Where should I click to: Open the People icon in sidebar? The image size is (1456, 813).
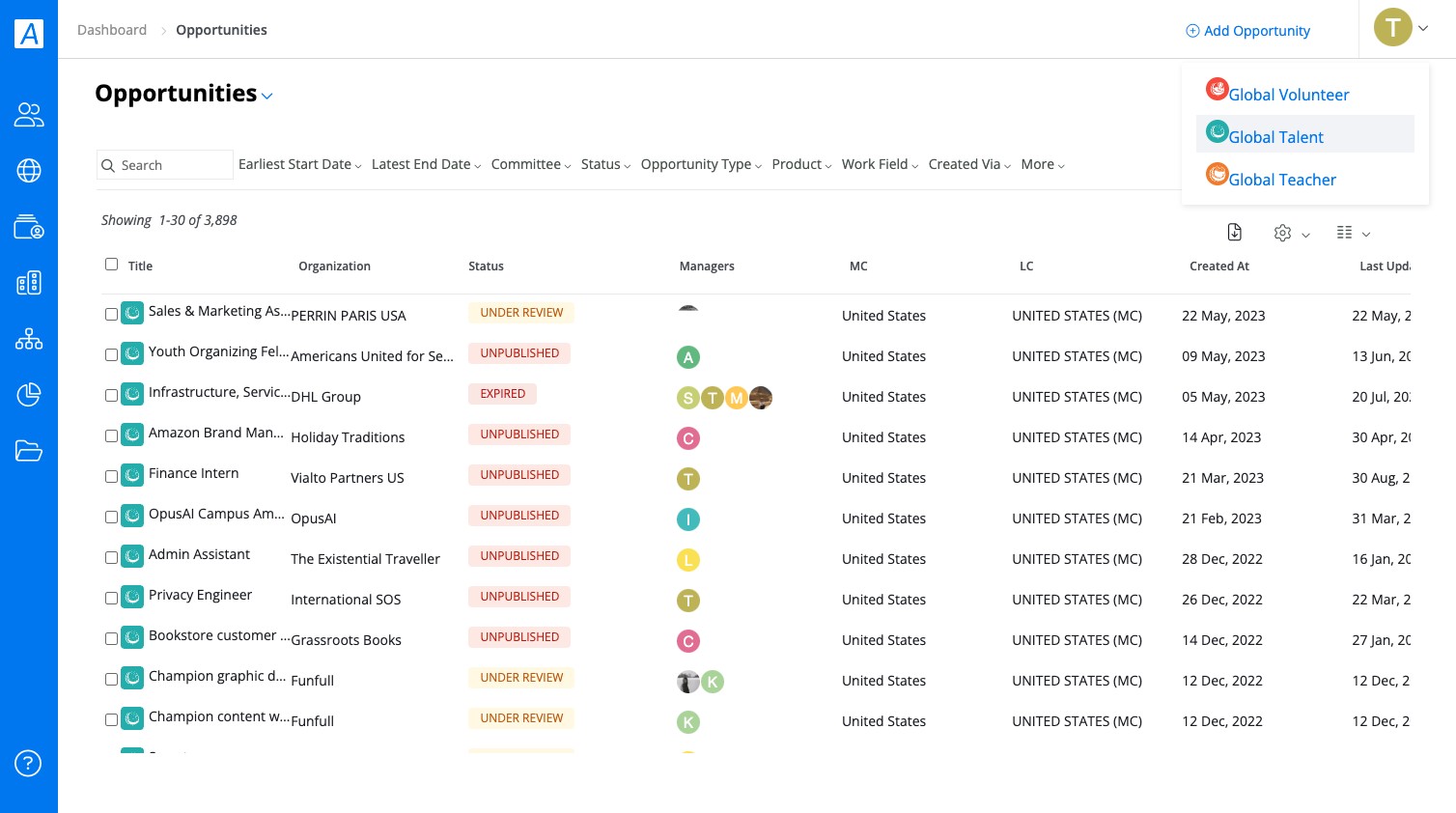coord(29,115)
